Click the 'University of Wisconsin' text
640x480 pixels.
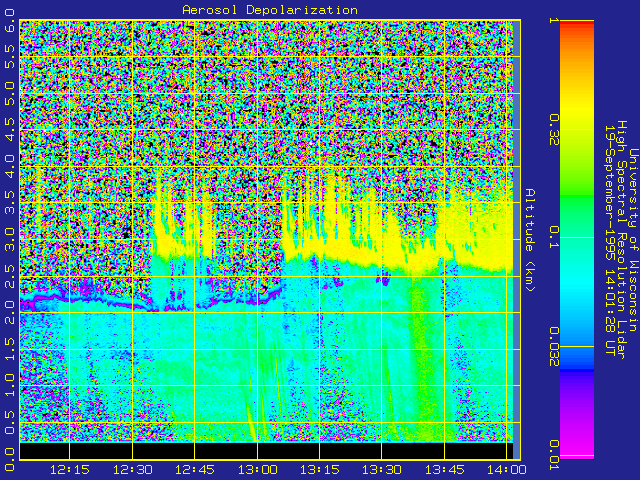633,240
